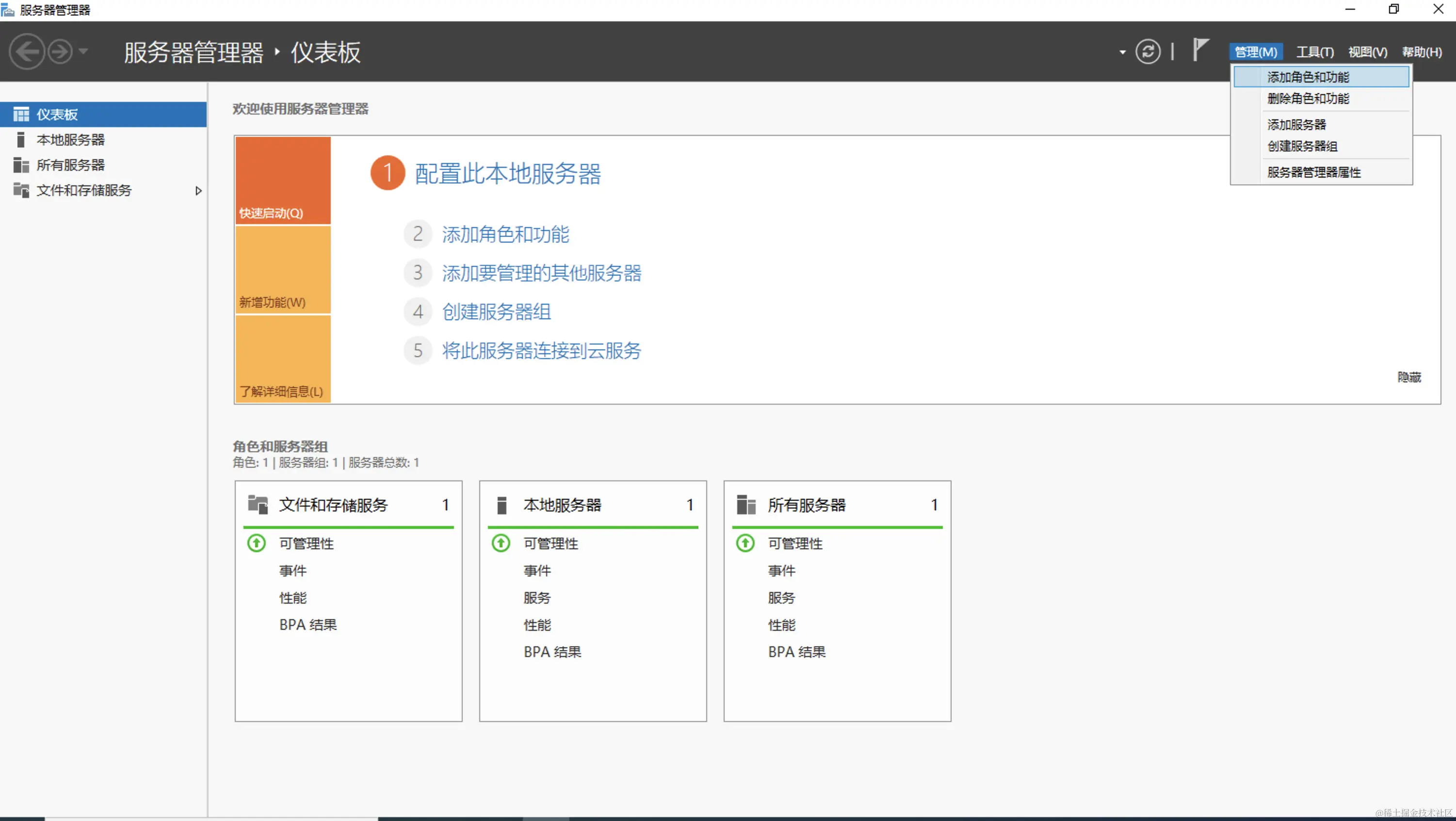Click the green manageability arrow in 本地服务器 tile
The image size is (1456, 821).
click(500, 543)
